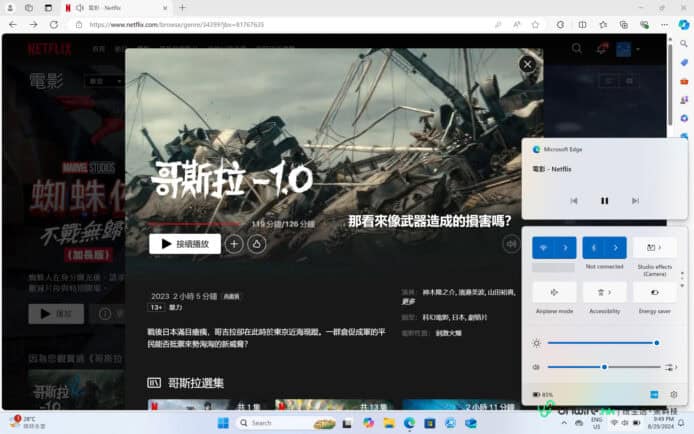Open the Netflix profile dropdown
The image size is (694, 434).
[628, 48]
